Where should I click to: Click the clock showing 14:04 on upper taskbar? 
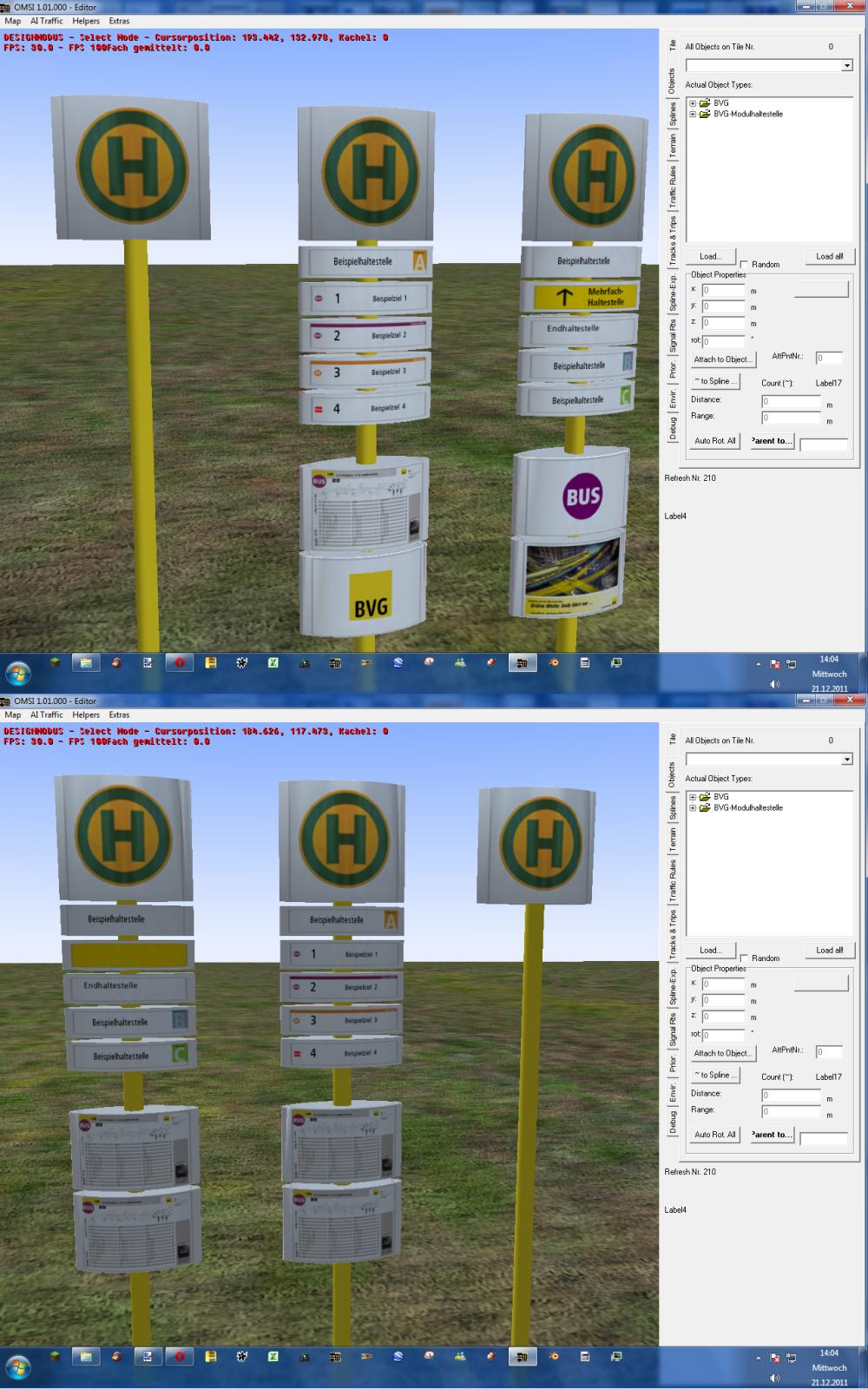point(829,660)
